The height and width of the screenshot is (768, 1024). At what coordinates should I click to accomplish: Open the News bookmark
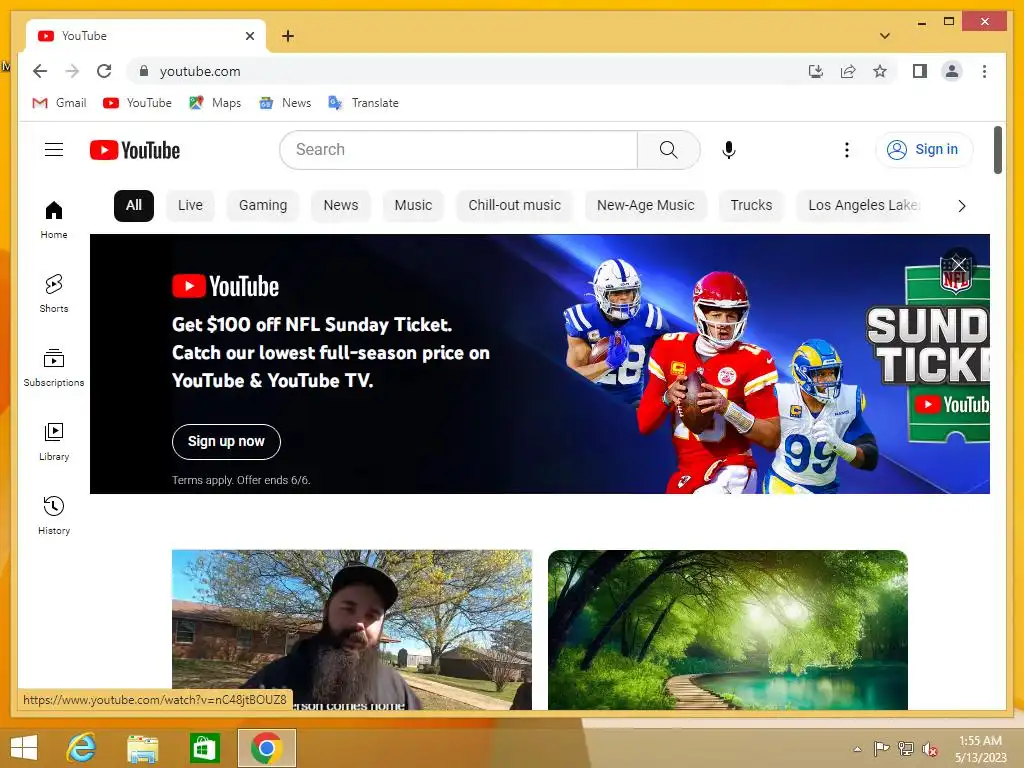pyautogui.click(x=285, y=103)
